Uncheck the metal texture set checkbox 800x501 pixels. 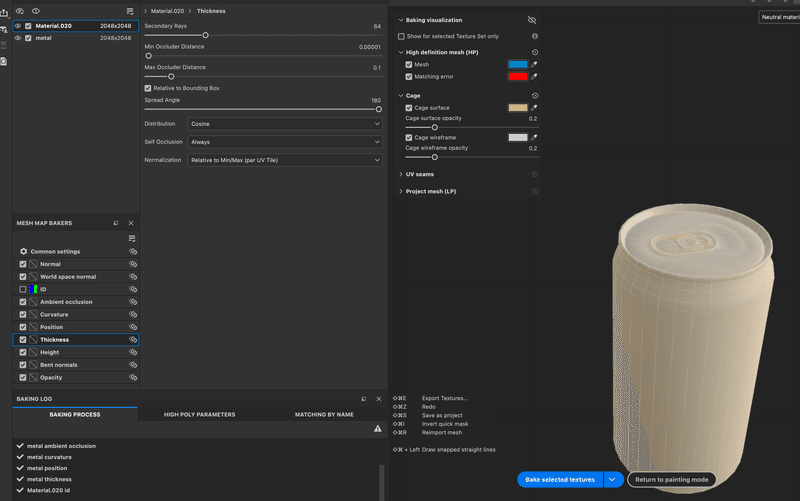29,38
